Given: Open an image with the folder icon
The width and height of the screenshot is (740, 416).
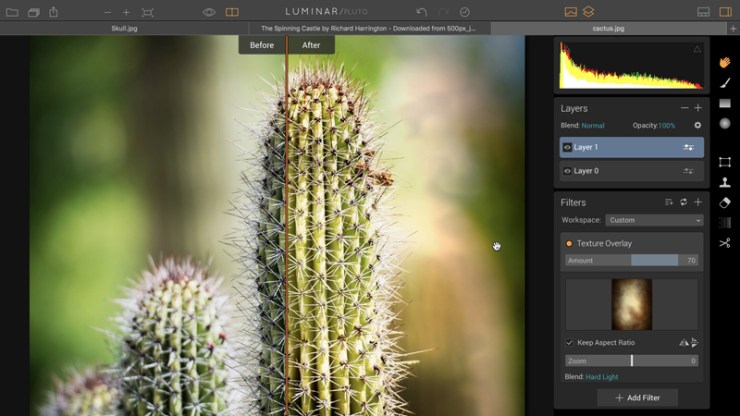Looking at the screenshot, I should coord(12,12).
